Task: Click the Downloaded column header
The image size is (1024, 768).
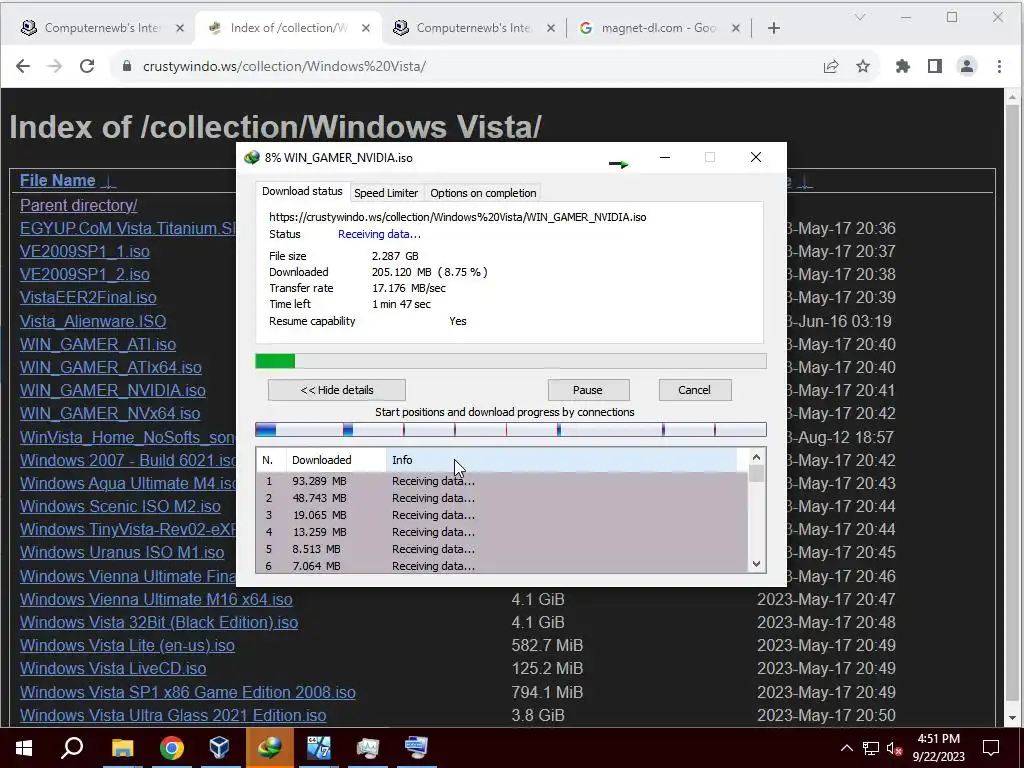Action: point(336,460)
